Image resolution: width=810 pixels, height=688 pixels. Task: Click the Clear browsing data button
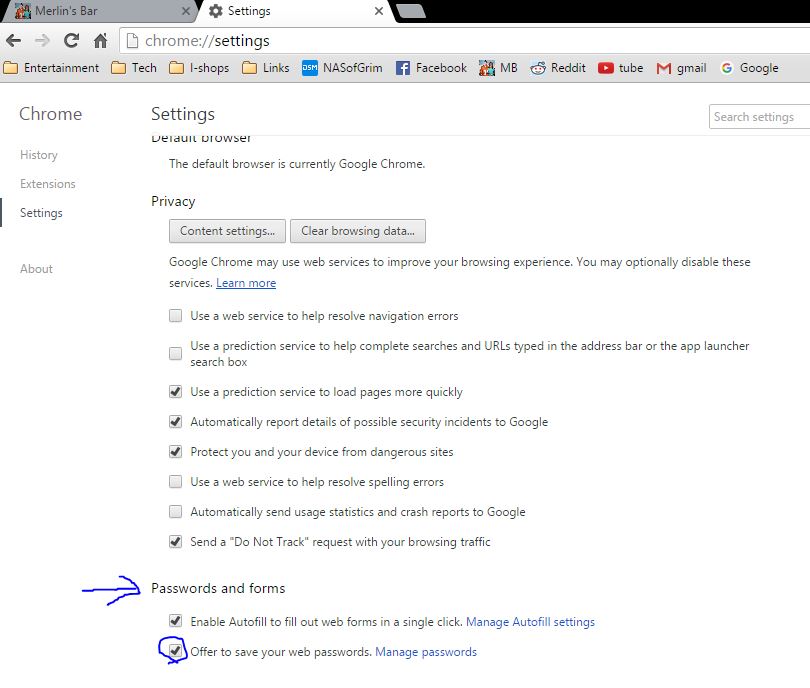358,231
